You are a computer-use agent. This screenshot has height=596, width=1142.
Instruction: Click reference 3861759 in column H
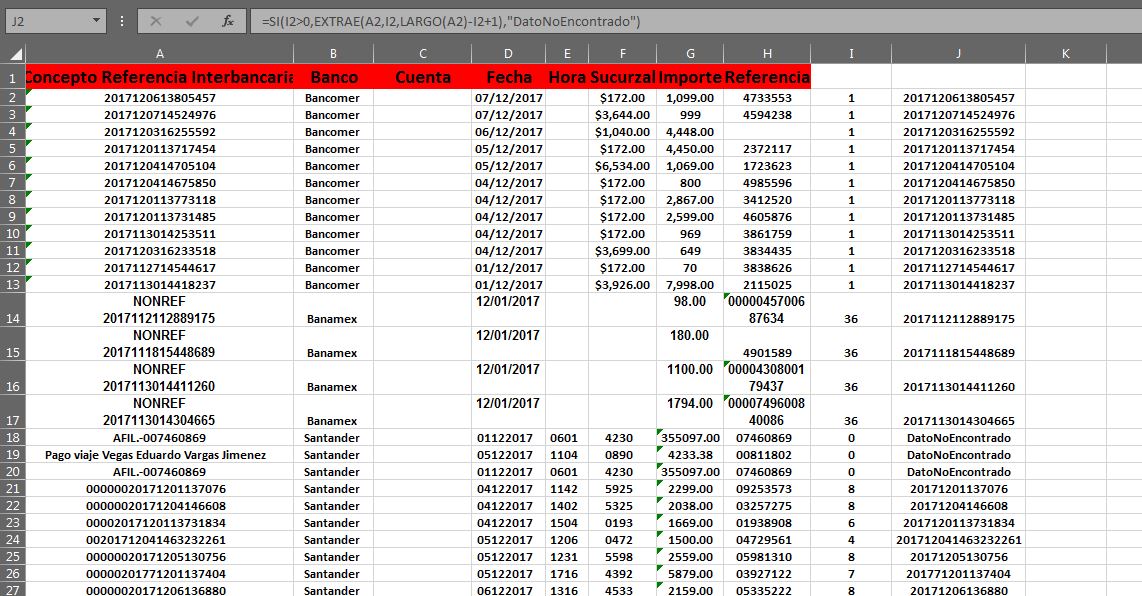point(767,234)
